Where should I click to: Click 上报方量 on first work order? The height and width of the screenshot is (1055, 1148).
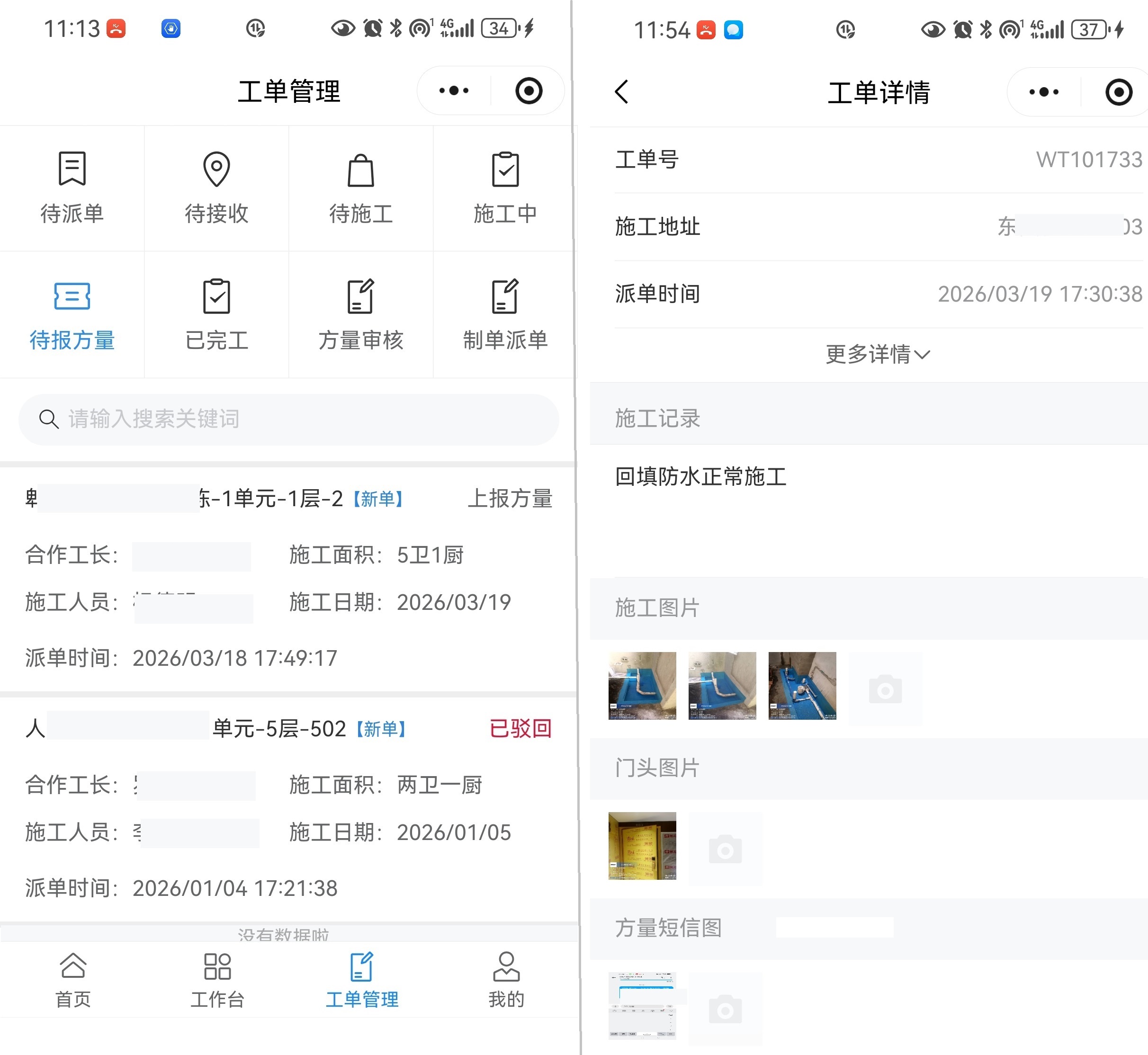[x=510, y=499]
